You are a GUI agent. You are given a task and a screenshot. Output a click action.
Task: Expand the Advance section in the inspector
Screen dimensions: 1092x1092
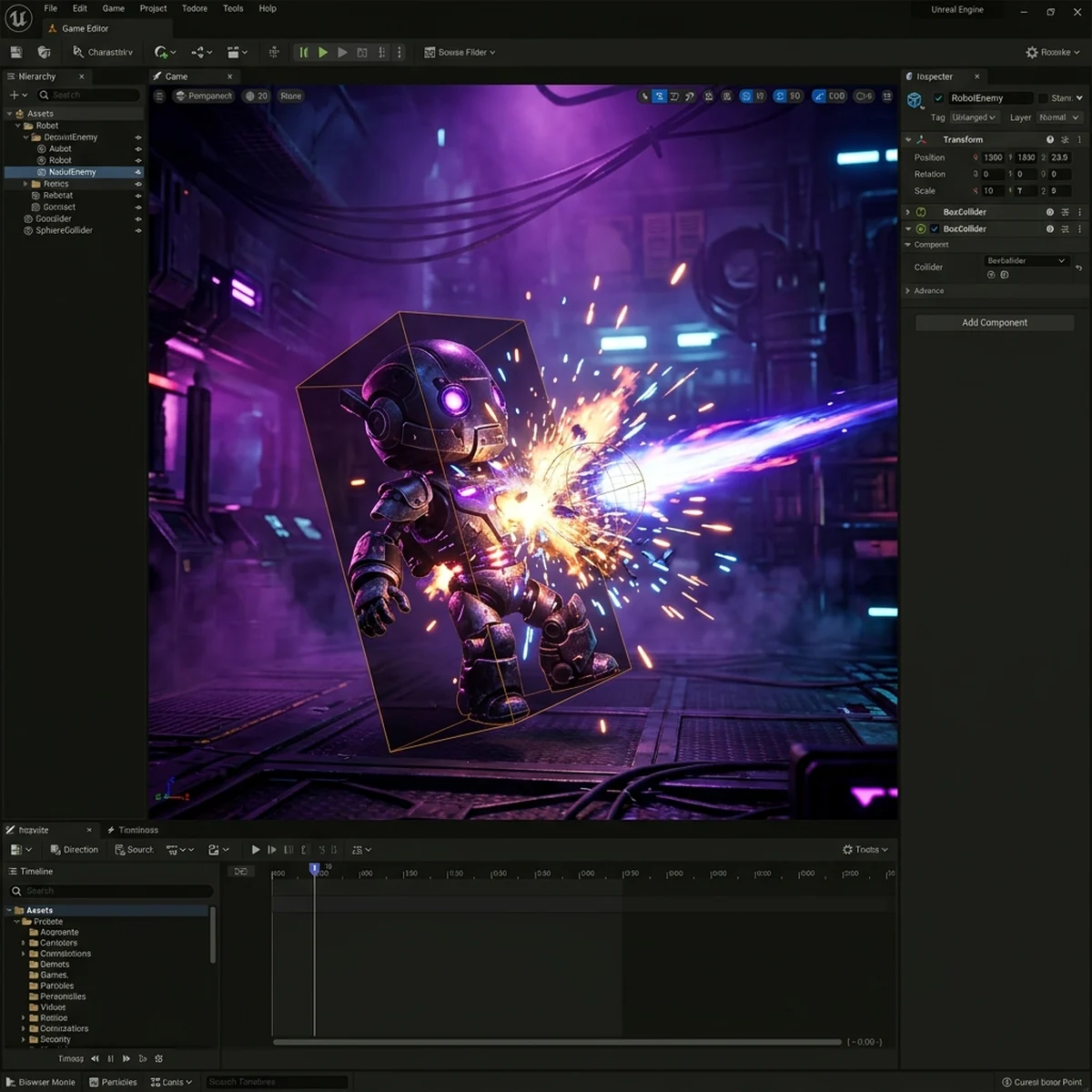[x=907, y=291]
